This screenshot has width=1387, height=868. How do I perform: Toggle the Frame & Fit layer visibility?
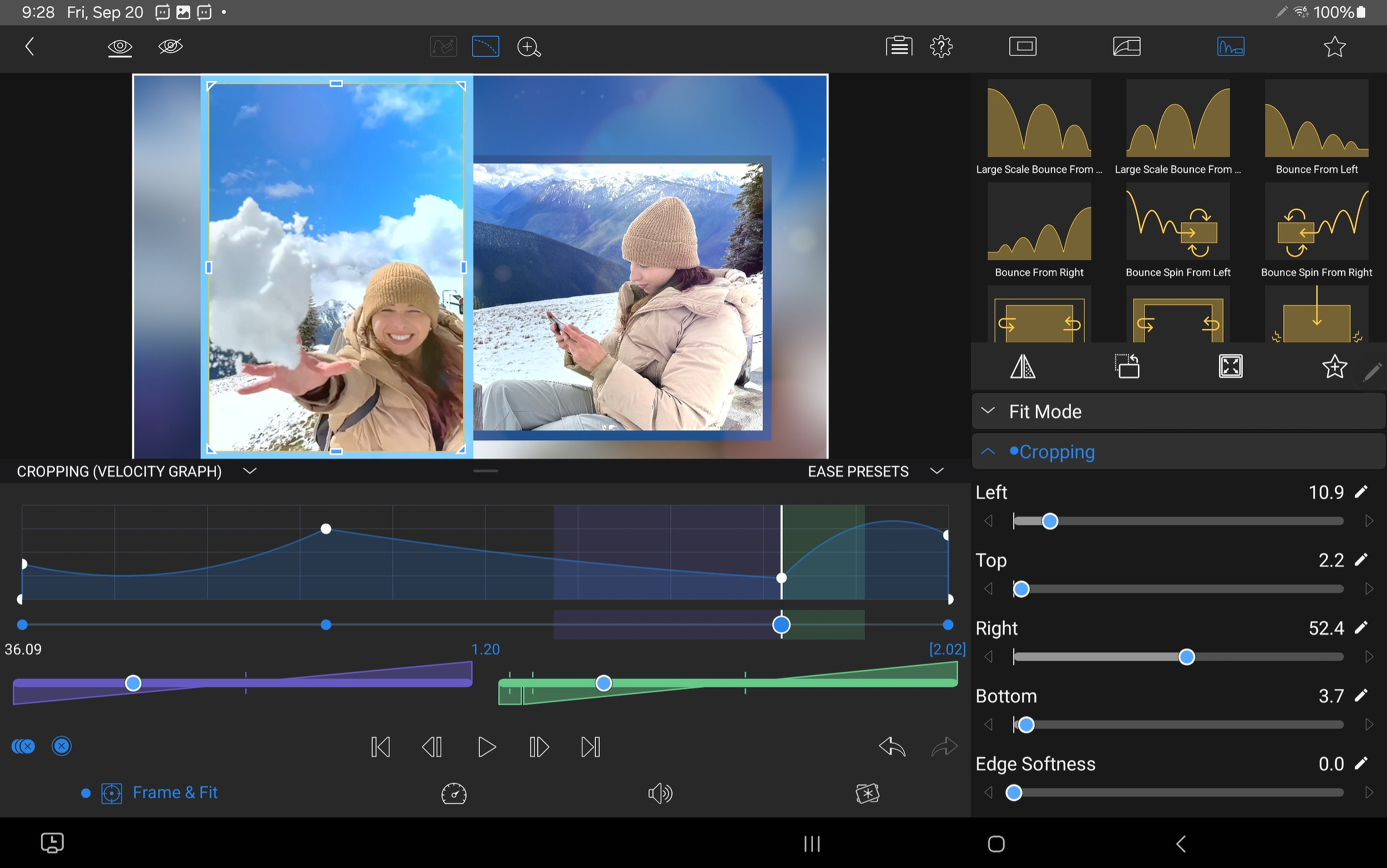tap(85, 792)
